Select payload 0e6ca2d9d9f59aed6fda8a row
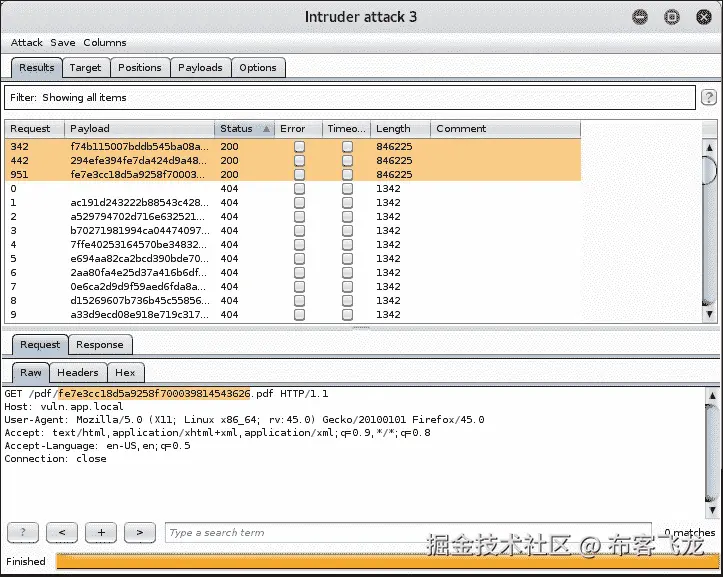723x577 pixels. [293, 286]
